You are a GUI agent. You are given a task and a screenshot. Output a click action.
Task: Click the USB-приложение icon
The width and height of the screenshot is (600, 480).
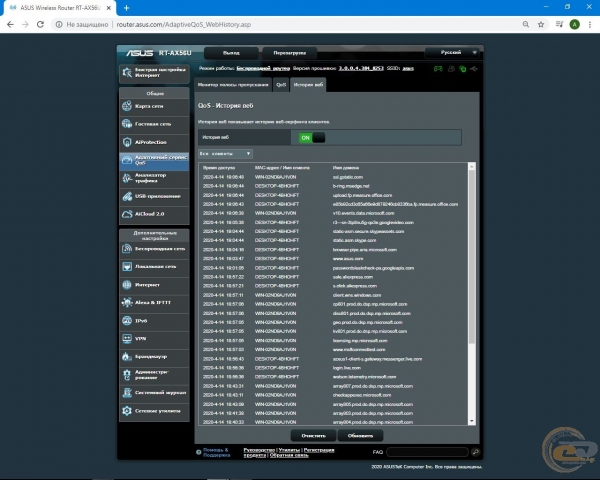point(127,196)
